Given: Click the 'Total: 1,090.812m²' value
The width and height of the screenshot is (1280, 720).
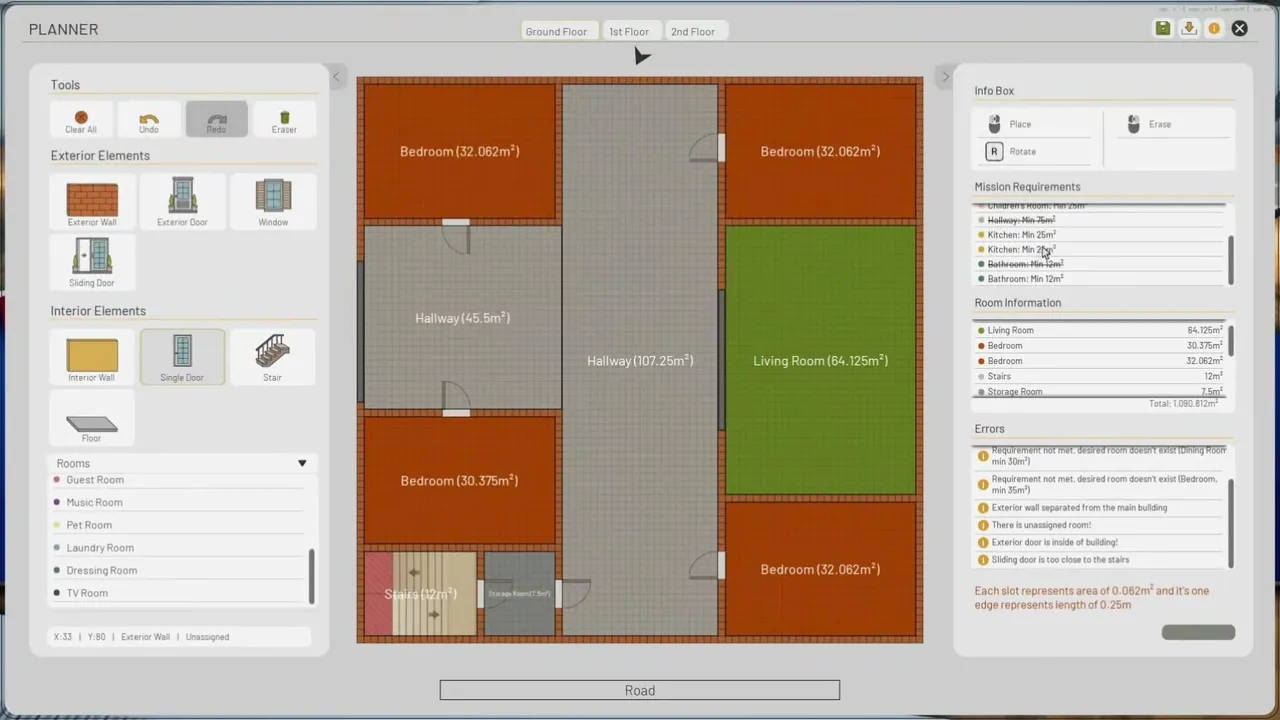Looking at the screenshot, I should pos(1185,404).
